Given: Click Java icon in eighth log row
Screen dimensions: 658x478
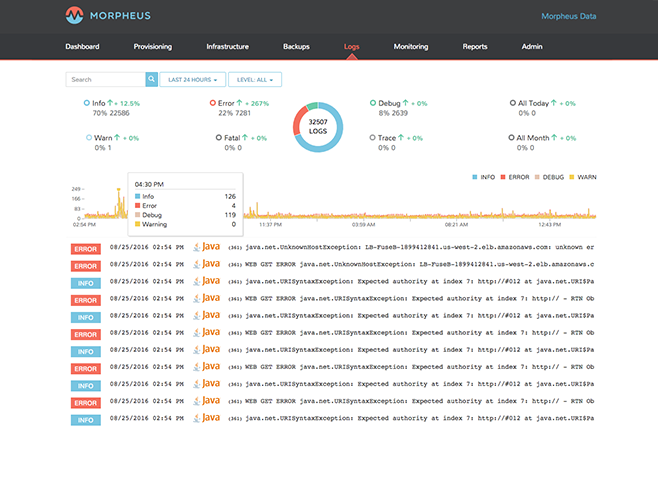Looking at the screenshot, I should [x=206, y=366].
